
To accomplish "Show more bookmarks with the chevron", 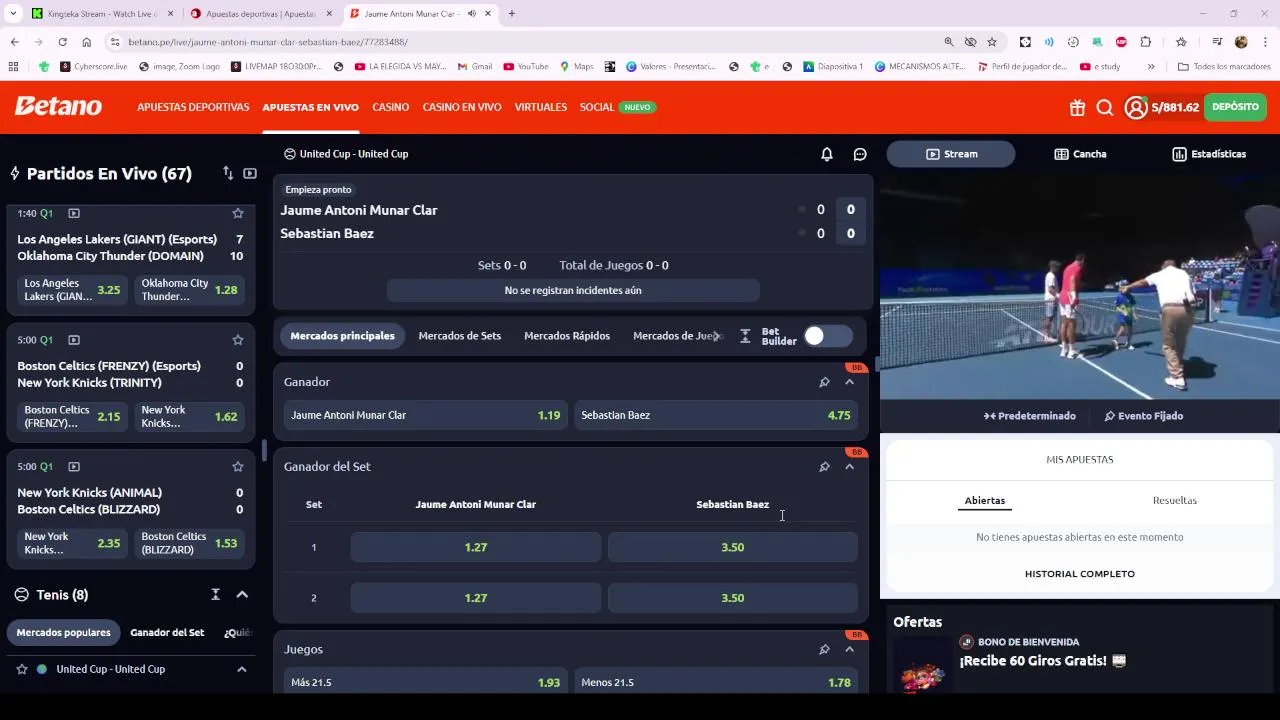I will coord(1151,67).
